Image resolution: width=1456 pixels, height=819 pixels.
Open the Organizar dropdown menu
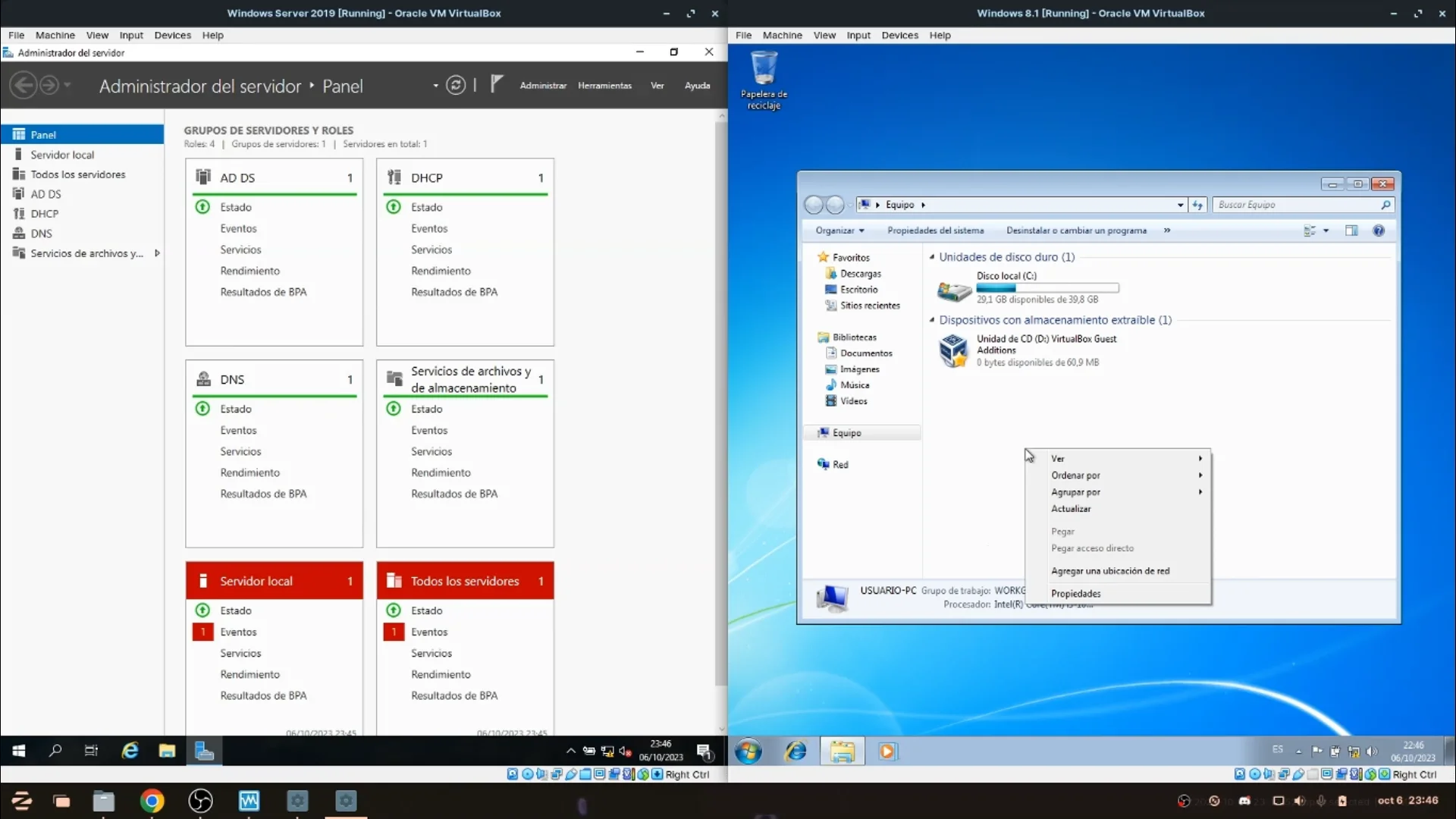pos(839,231)
